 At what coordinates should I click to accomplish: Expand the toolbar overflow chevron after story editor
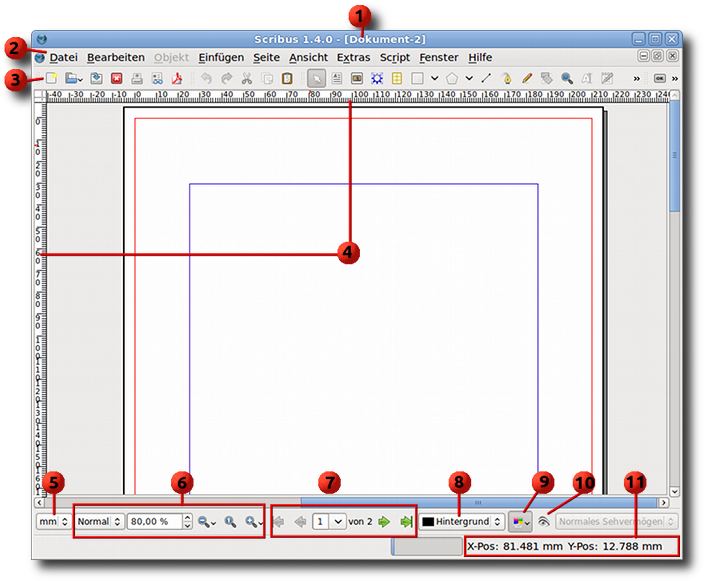(637, 79)
